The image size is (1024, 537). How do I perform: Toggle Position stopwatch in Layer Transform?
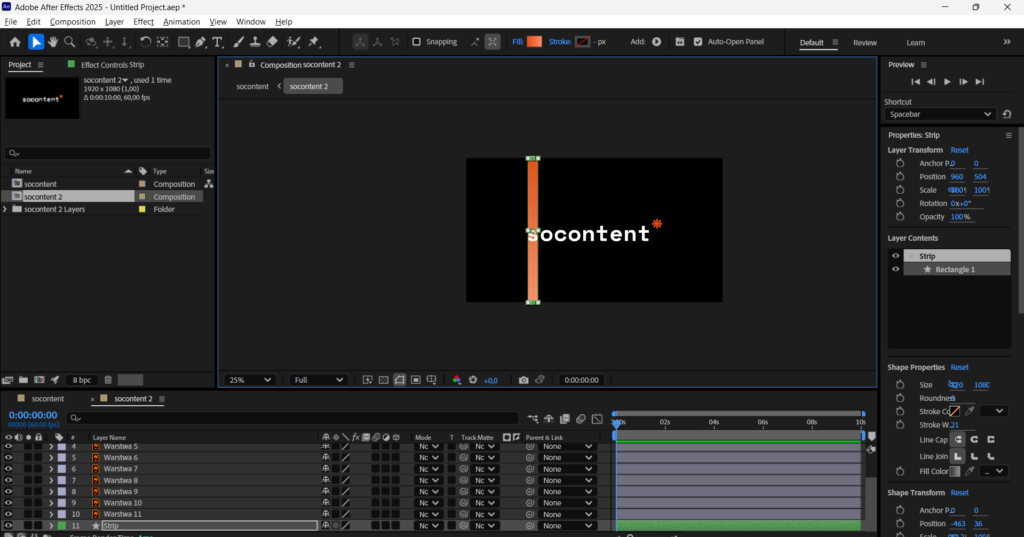point(900,176)
